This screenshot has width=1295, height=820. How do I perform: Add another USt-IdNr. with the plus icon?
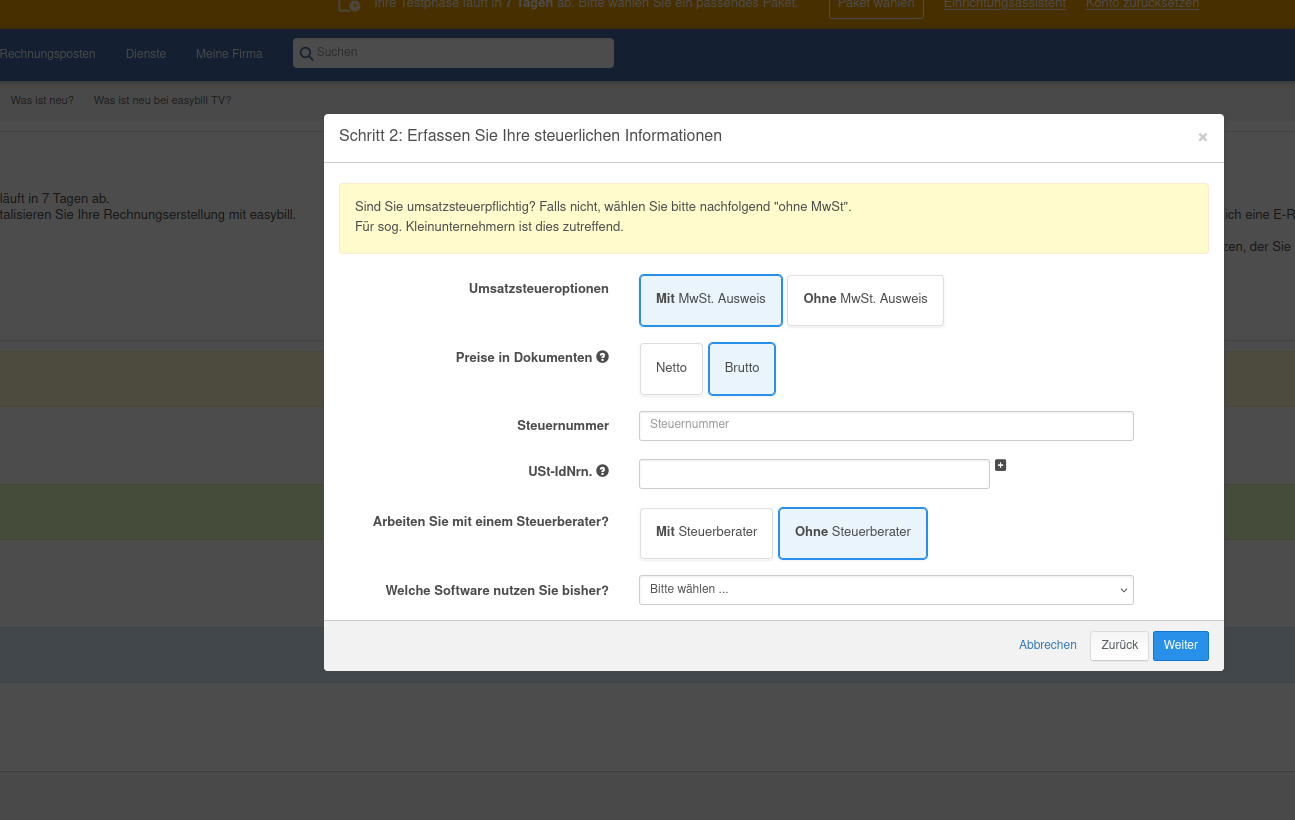coord(1000,465)
